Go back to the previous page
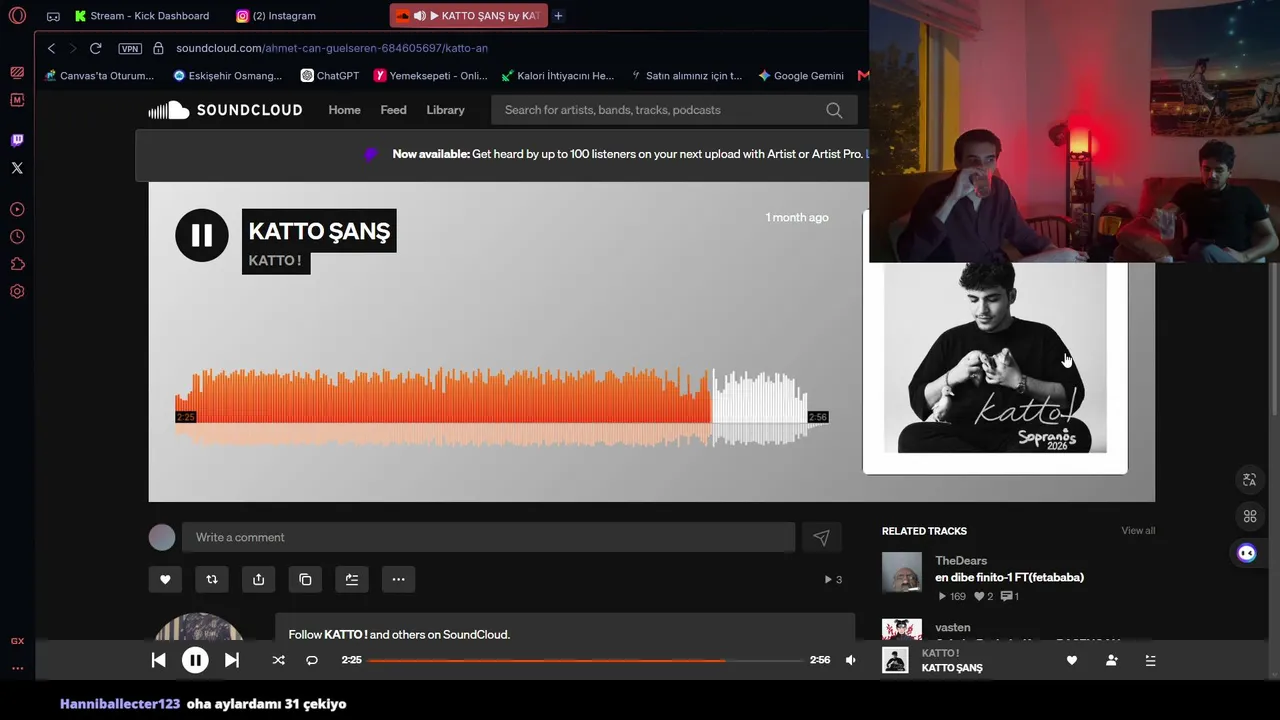The width and height of the screenshot is (1280, 720). pyautogui.click(x=51, y=48)
